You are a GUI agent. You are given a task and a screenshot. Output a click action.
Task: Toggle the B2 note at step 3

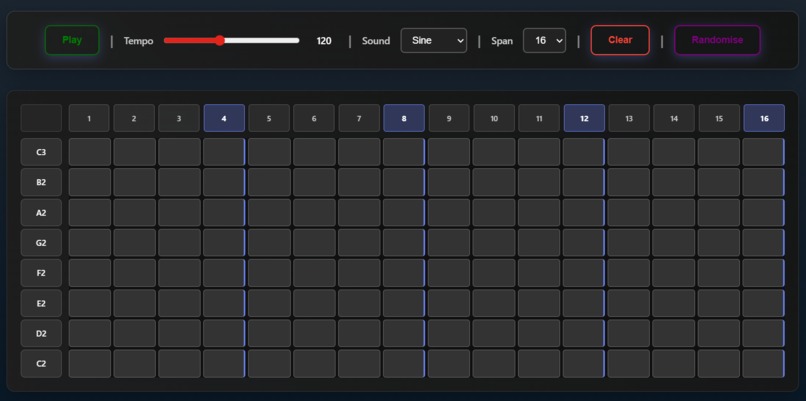[x=179, y=182]
